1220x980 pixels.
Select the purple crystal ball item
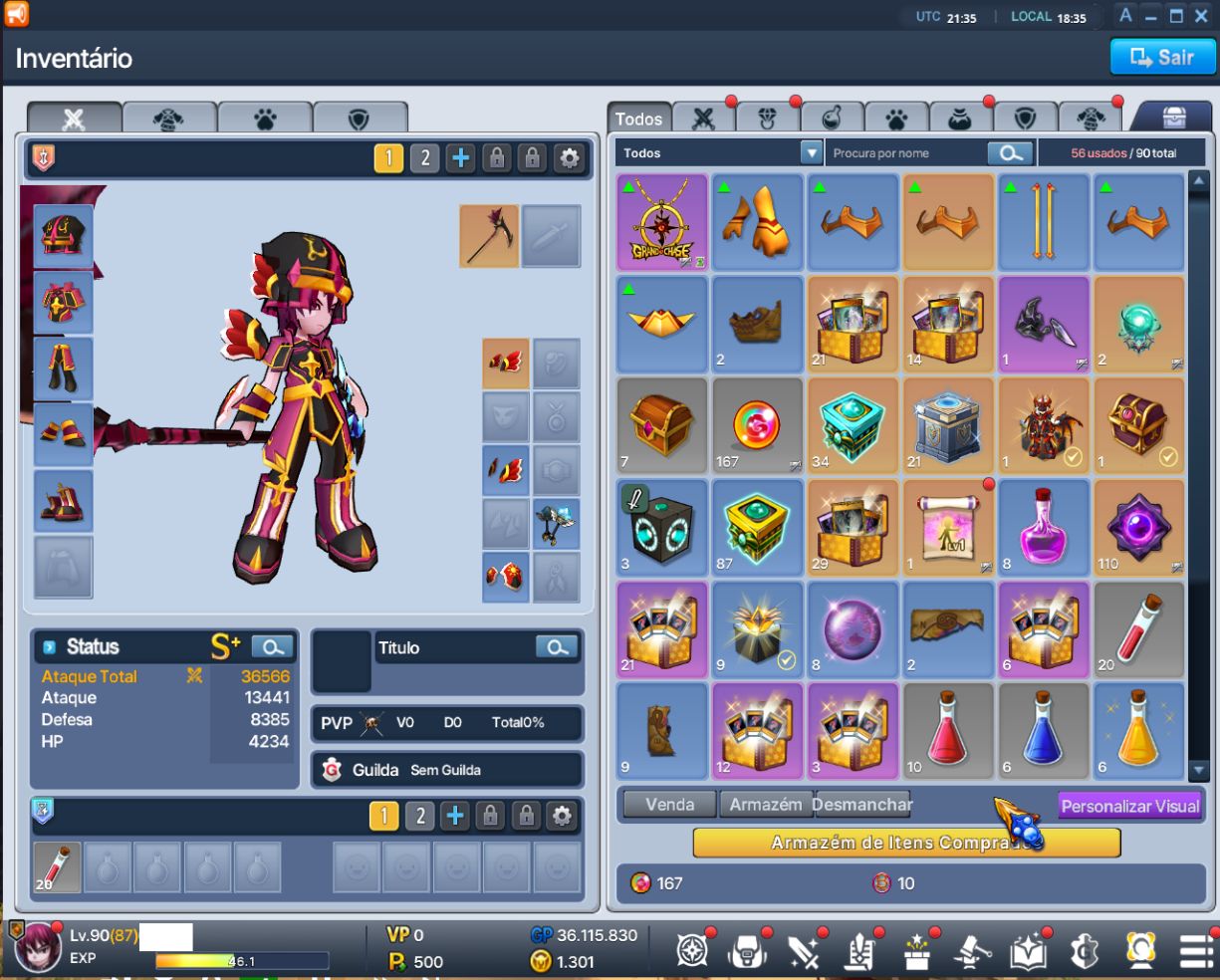pyautogui.click(x=853, y=628)
